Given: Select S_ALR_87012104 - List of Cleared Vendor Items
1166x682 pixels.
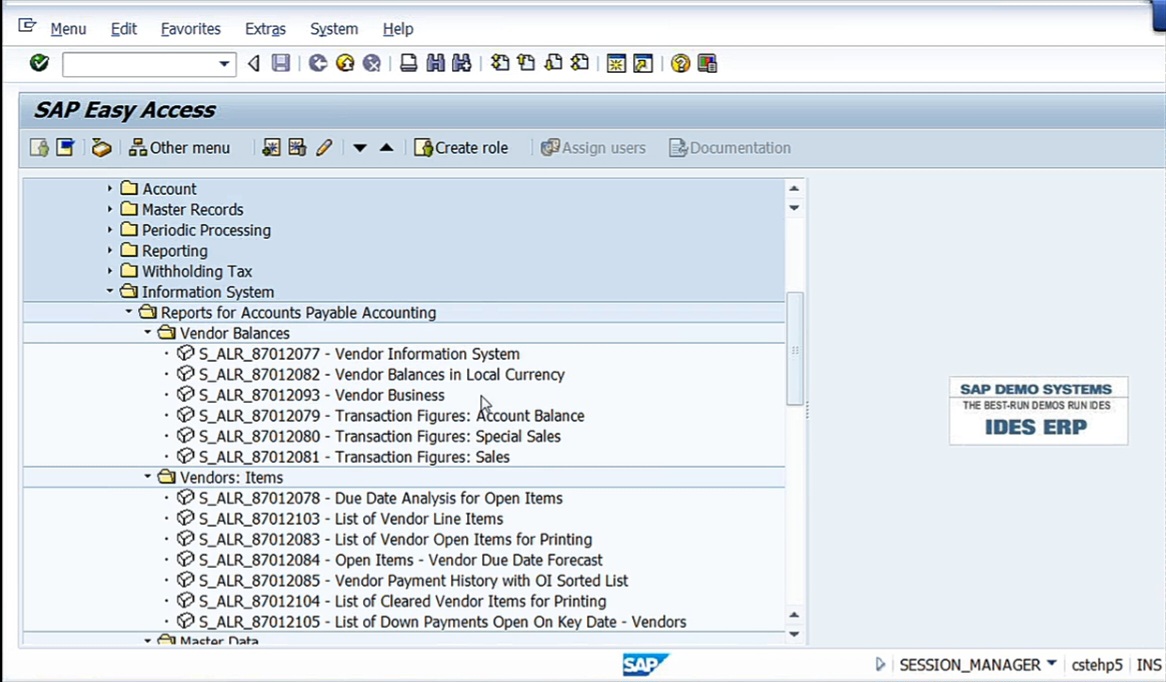Looking at the screenshot, I should coord(402,601).
